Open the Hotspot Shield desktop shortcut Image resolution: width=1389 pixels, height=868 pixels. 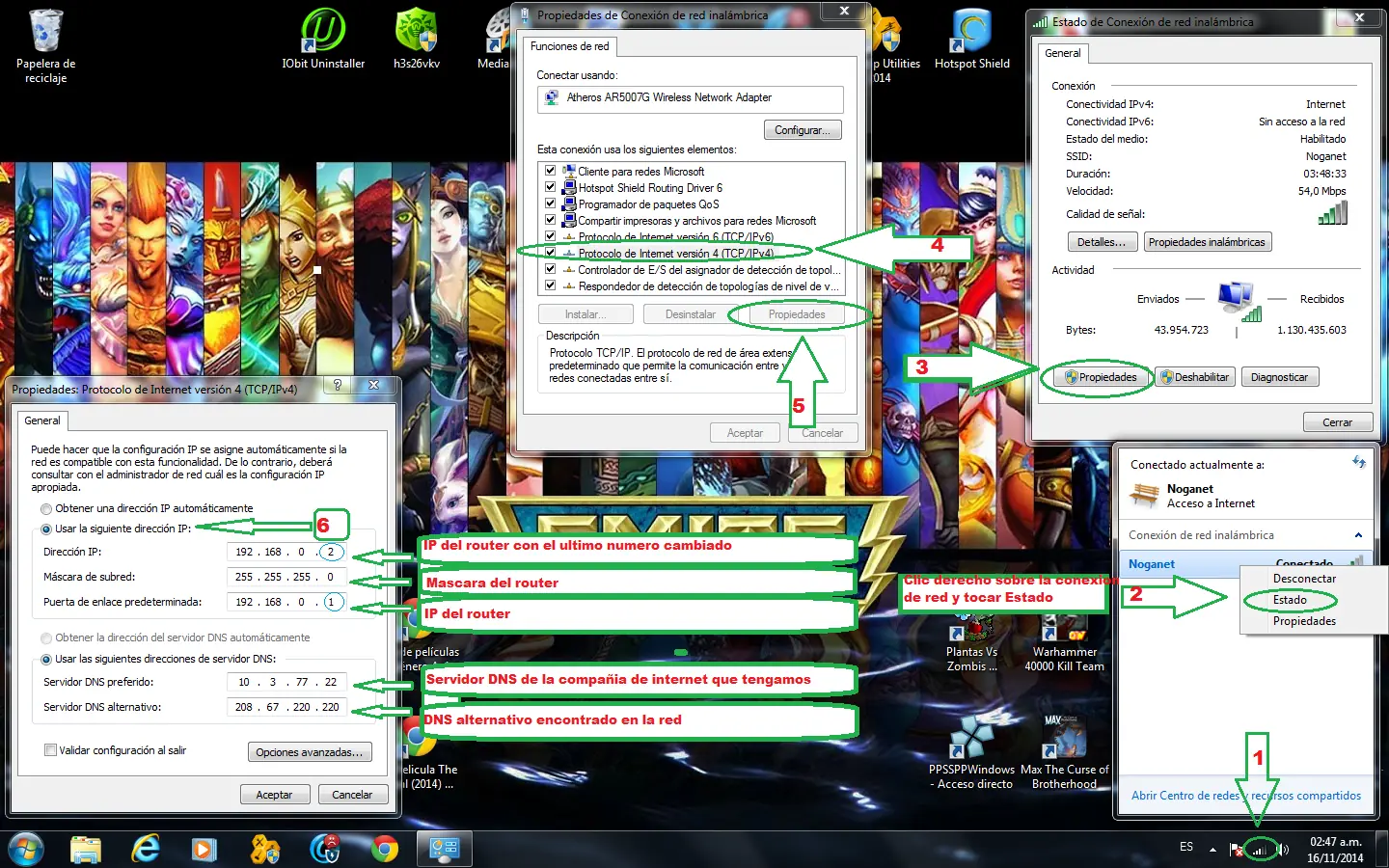pyautogui.click(x=971, y=40)
